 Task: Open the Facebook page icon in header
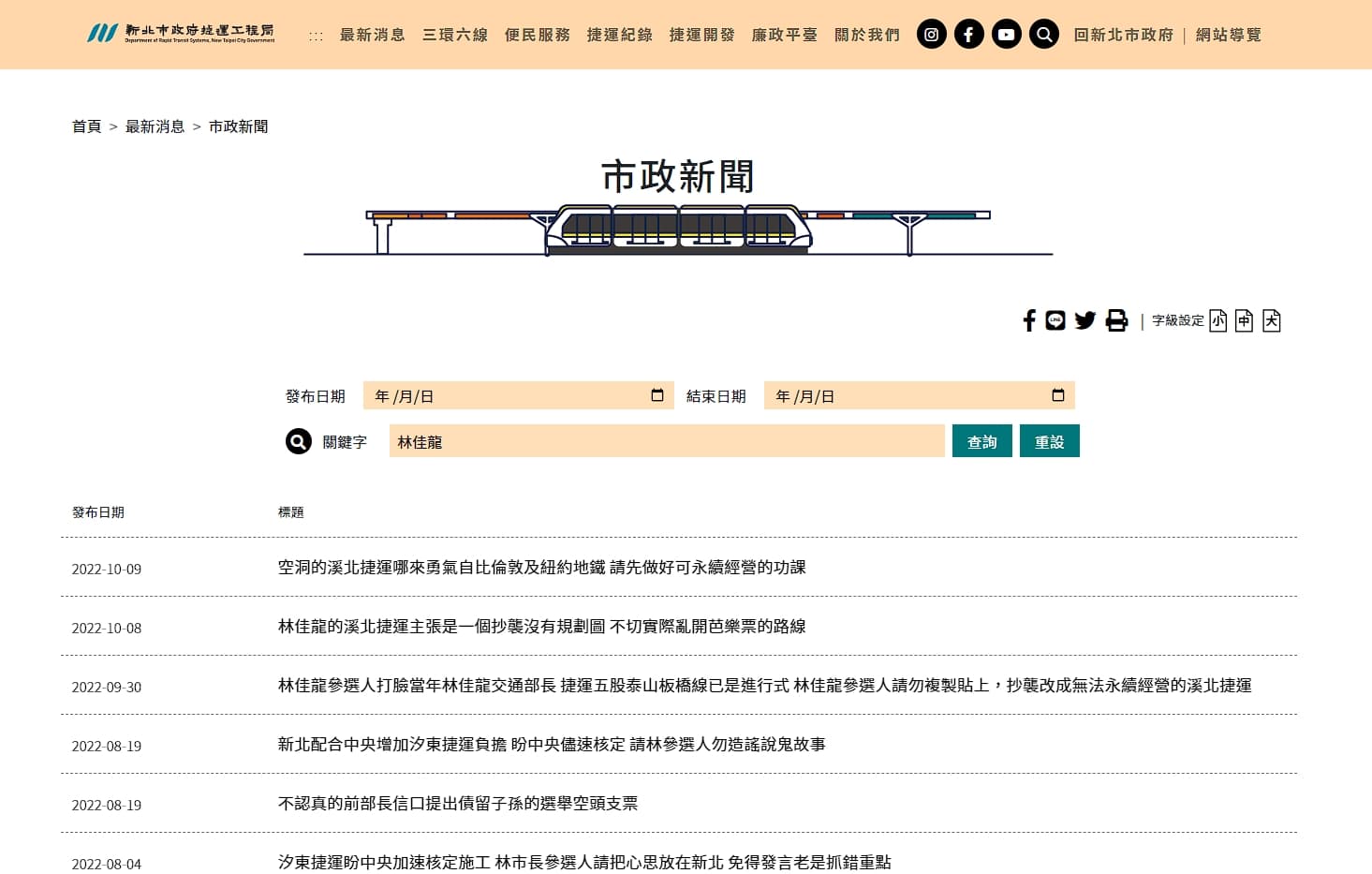(968, 35)
